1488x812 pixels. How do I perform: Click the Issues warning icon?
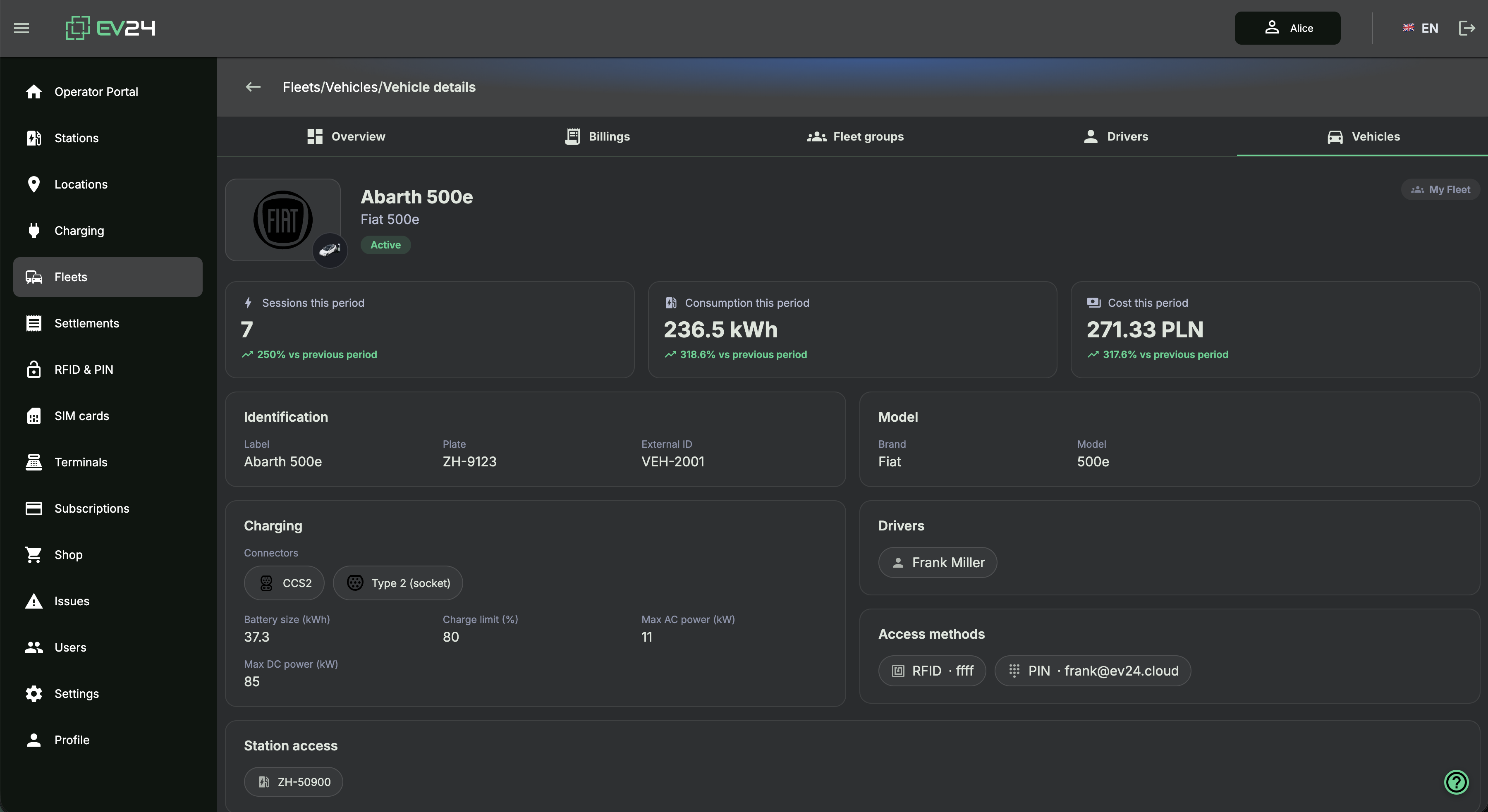coord(34,601)
